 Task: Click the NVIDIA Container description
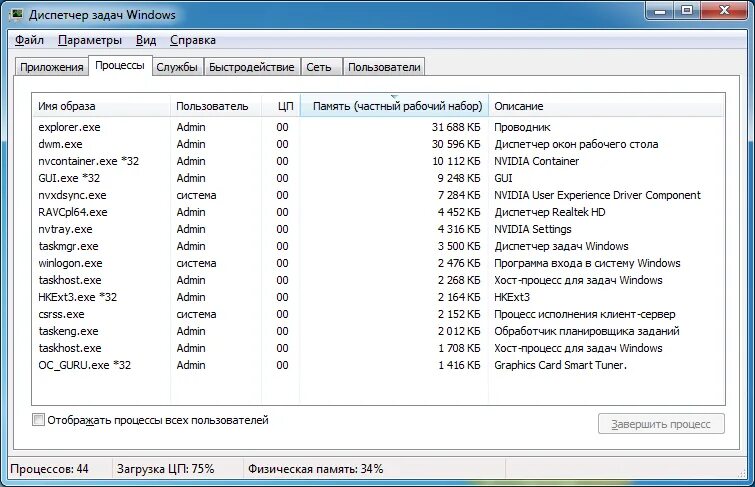tap(536, 161)
